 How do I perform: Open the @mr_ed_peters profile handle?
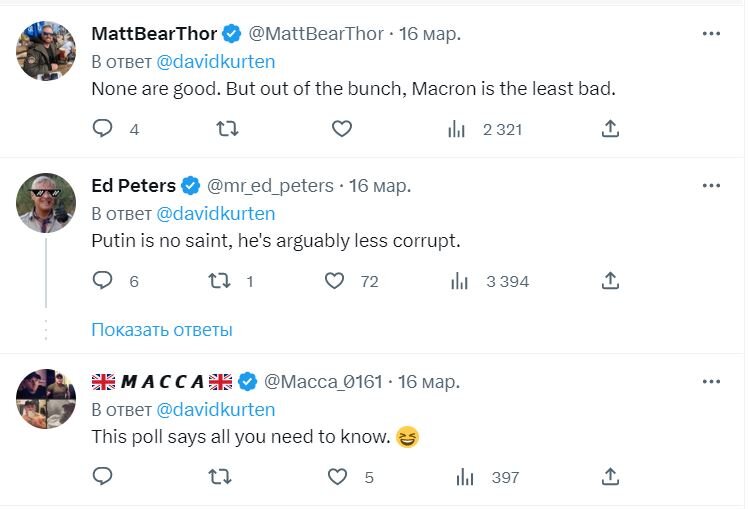point(272,186)
